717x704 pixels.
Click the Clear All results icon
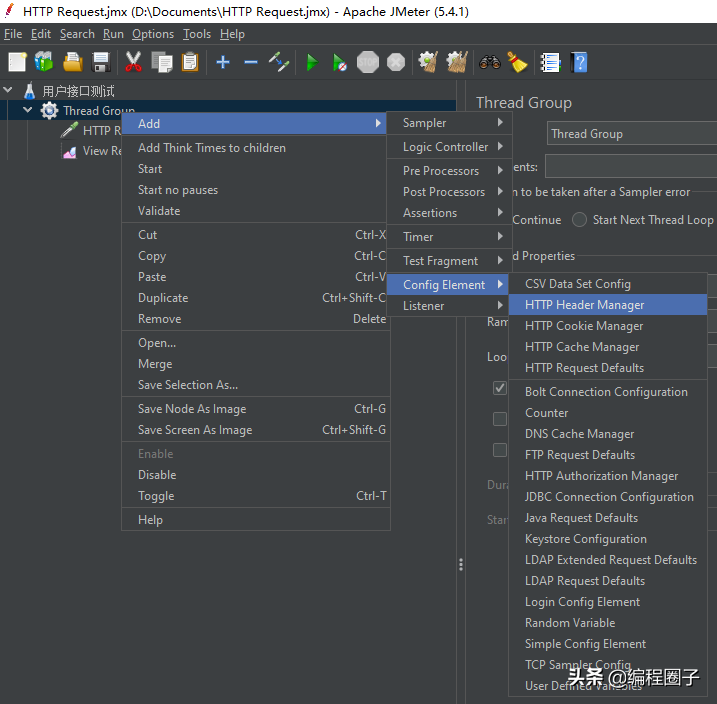457,62
